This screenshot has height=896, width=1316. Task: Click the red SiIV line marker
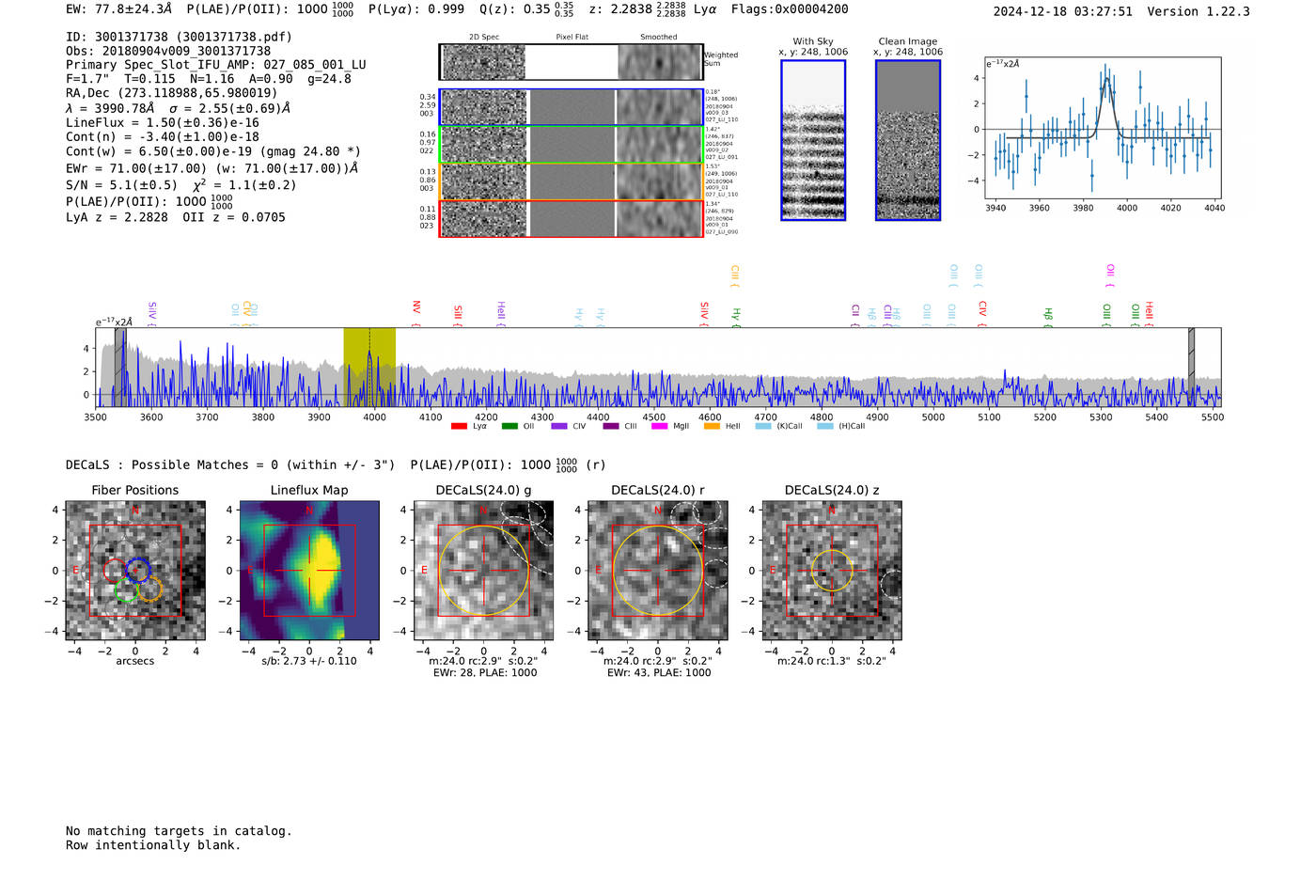[704, 314]
